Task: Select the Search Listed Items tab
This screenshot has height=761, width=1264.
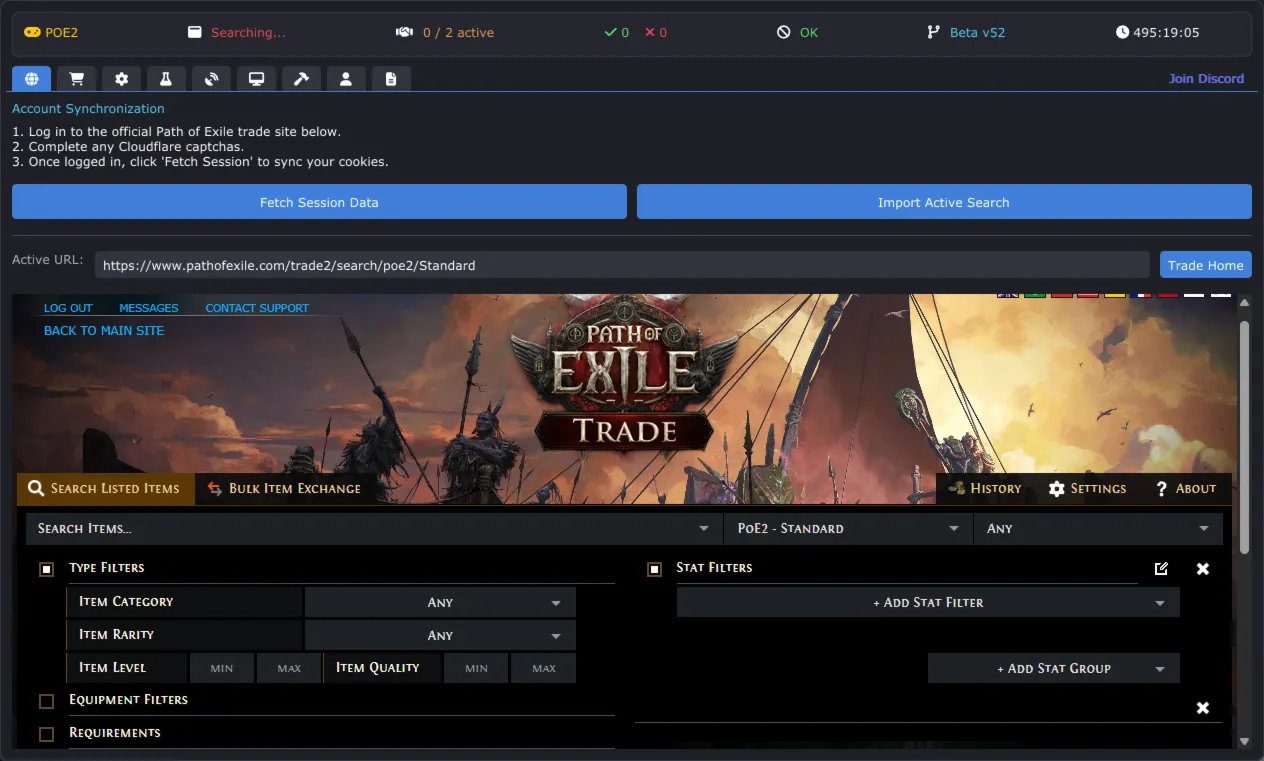Action: pyautogui.click(x=105, y=488)
